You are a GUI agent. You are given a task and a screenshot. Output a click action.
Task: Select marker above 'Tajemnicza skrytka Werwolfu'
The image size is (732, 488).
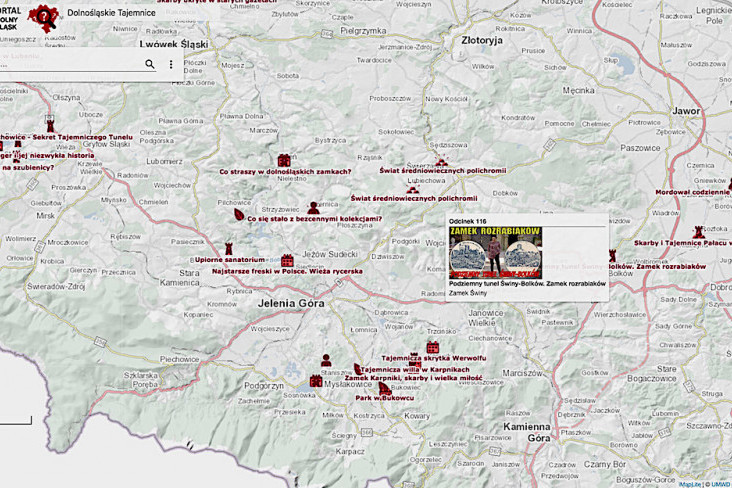tap(433, 346)
